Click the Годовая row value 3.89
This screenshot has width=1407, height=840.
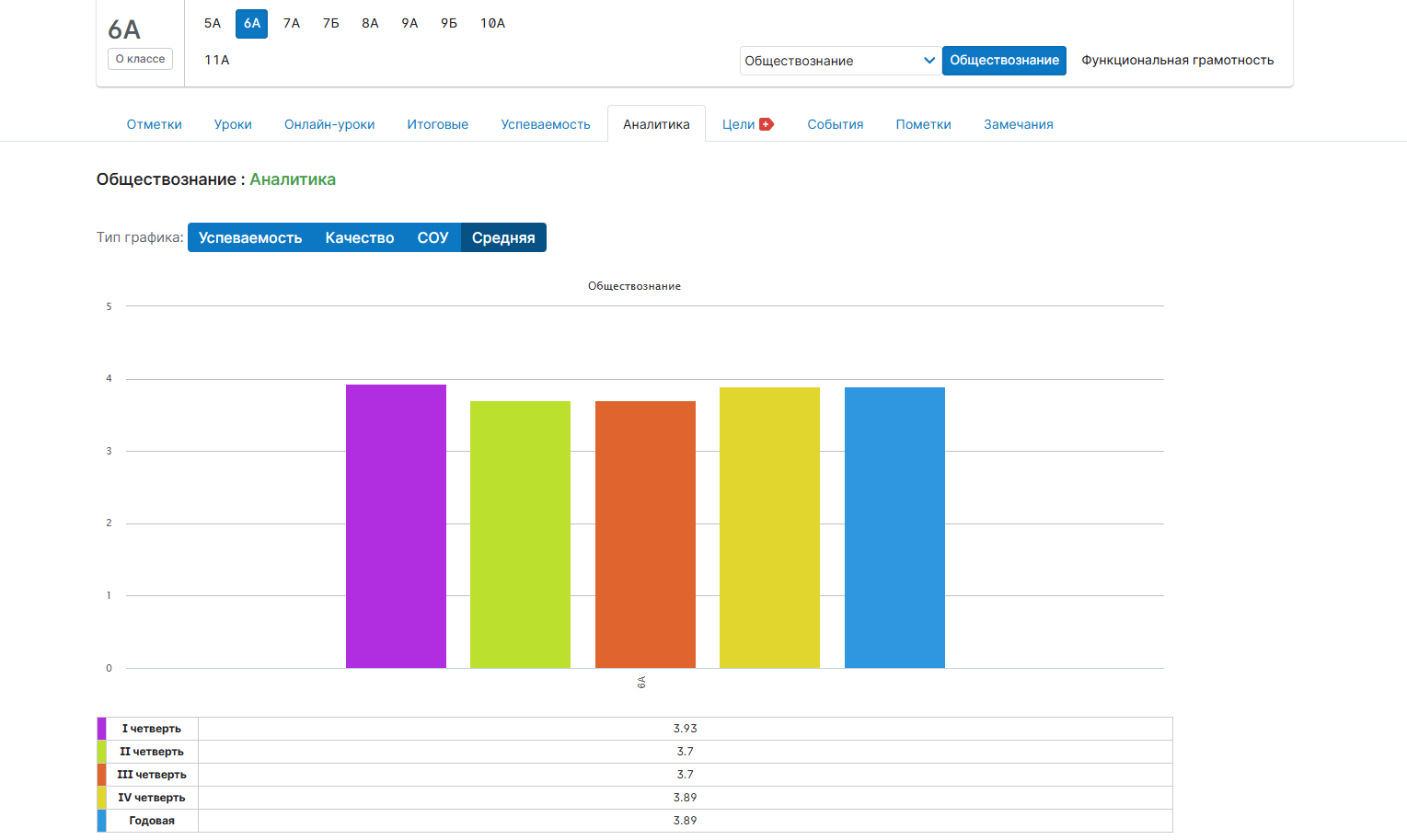point(685,821)
